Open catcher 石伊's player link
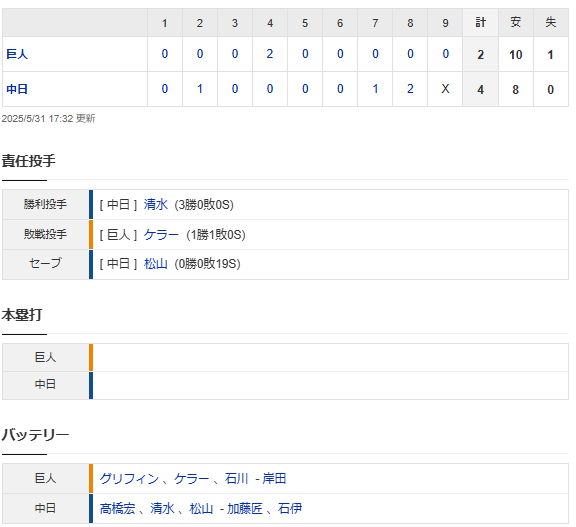 pos(290,509)
